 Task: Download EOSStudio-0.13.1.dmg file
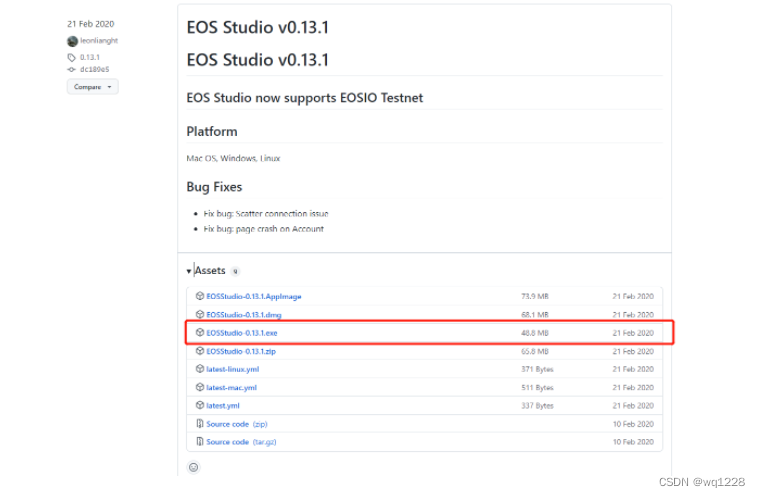(x=244, y=315)
